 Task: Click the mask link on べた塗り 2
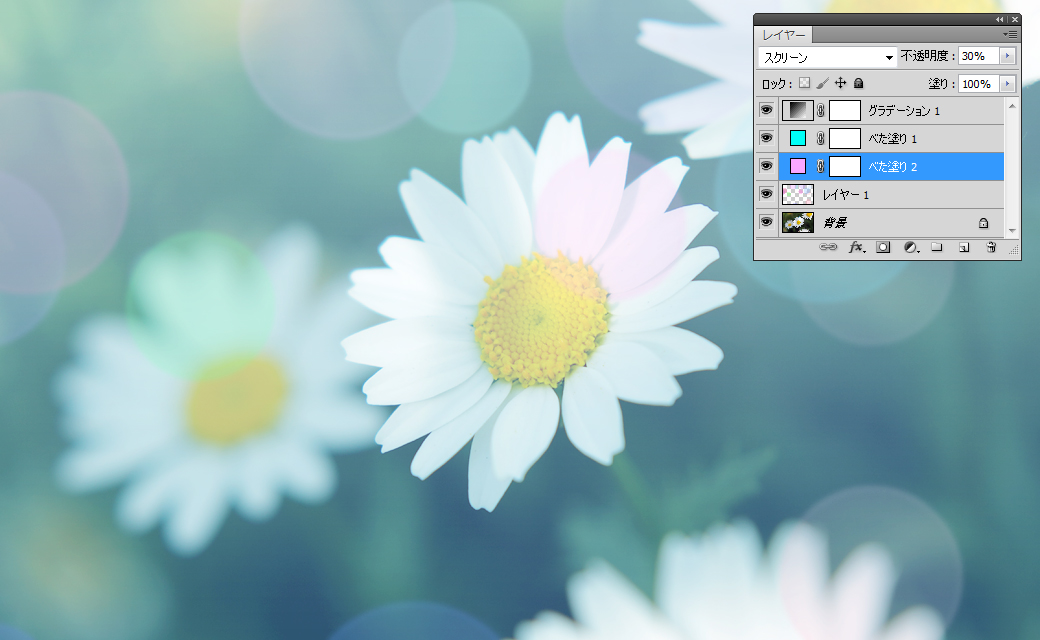[x=820, y=166]
